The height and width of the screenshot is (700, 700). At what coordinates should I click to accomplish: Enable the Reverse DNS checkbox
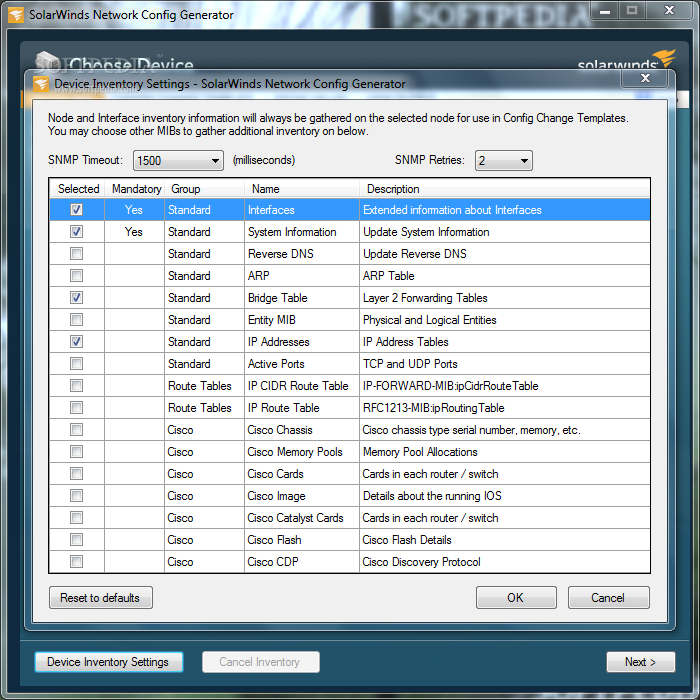pos(76,254)
